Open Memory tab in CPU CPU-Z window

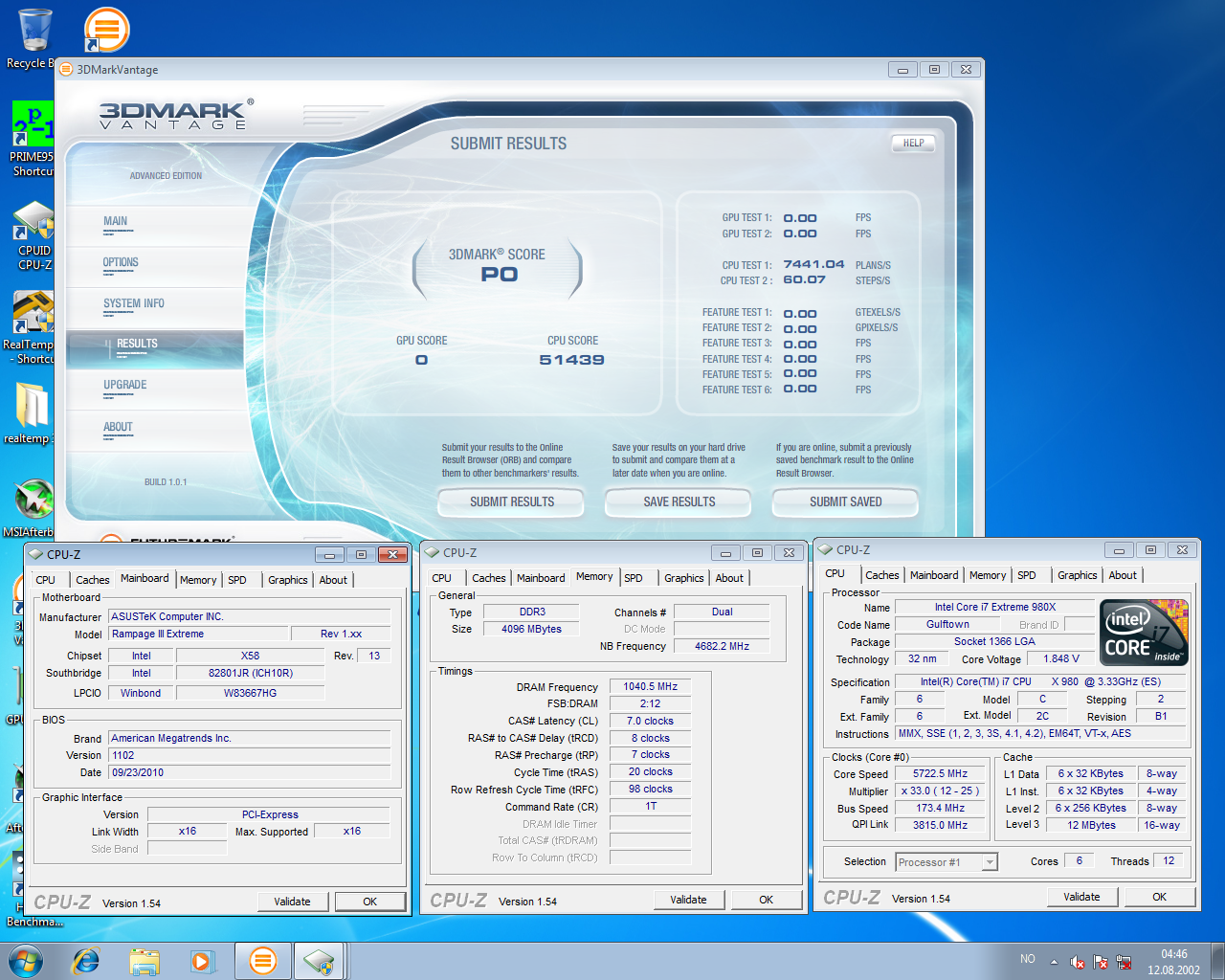(x=988, y=575)
